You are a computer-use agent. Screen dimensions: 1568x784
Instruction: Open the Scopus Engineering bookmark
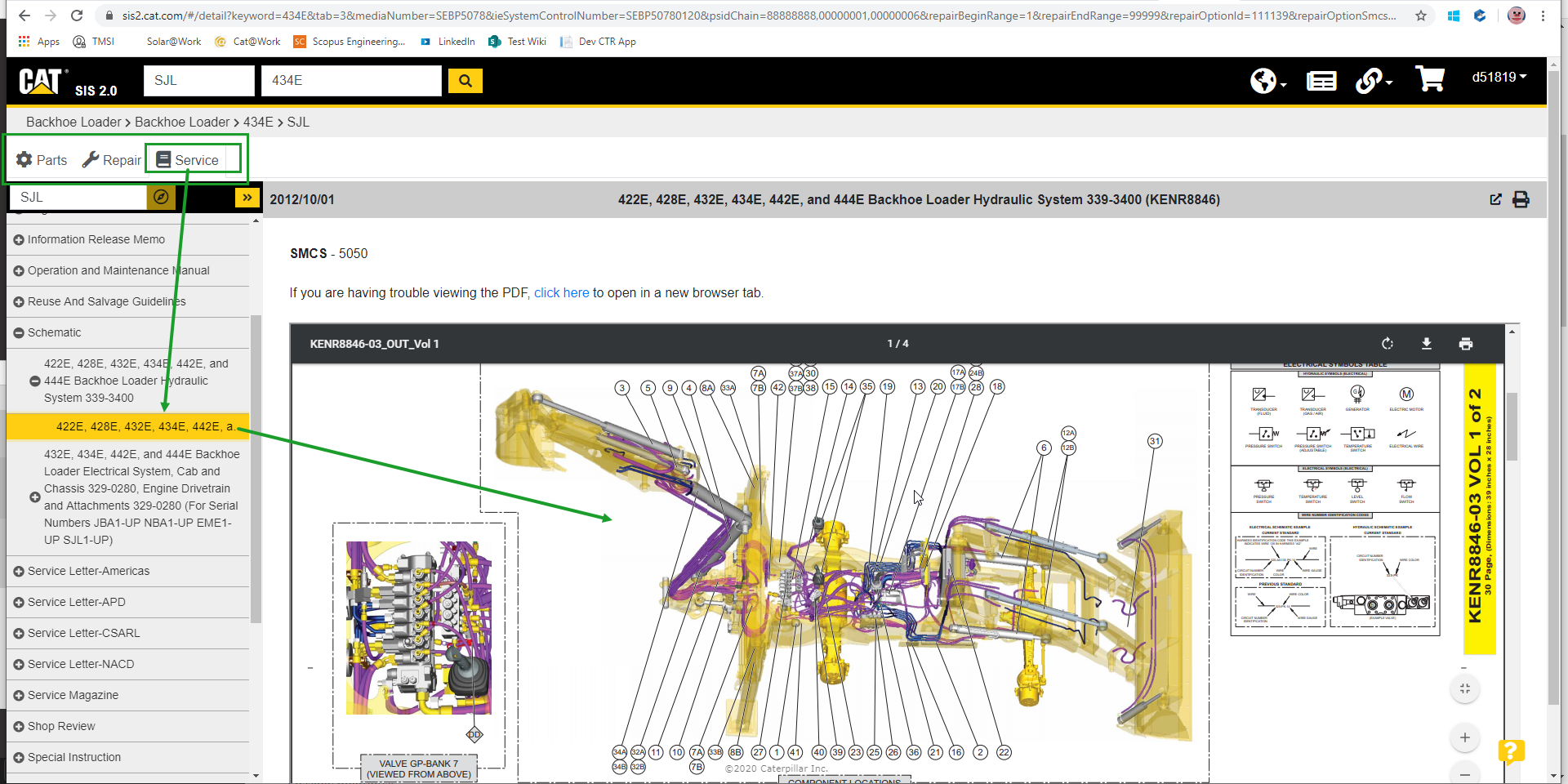pos(350,42)
